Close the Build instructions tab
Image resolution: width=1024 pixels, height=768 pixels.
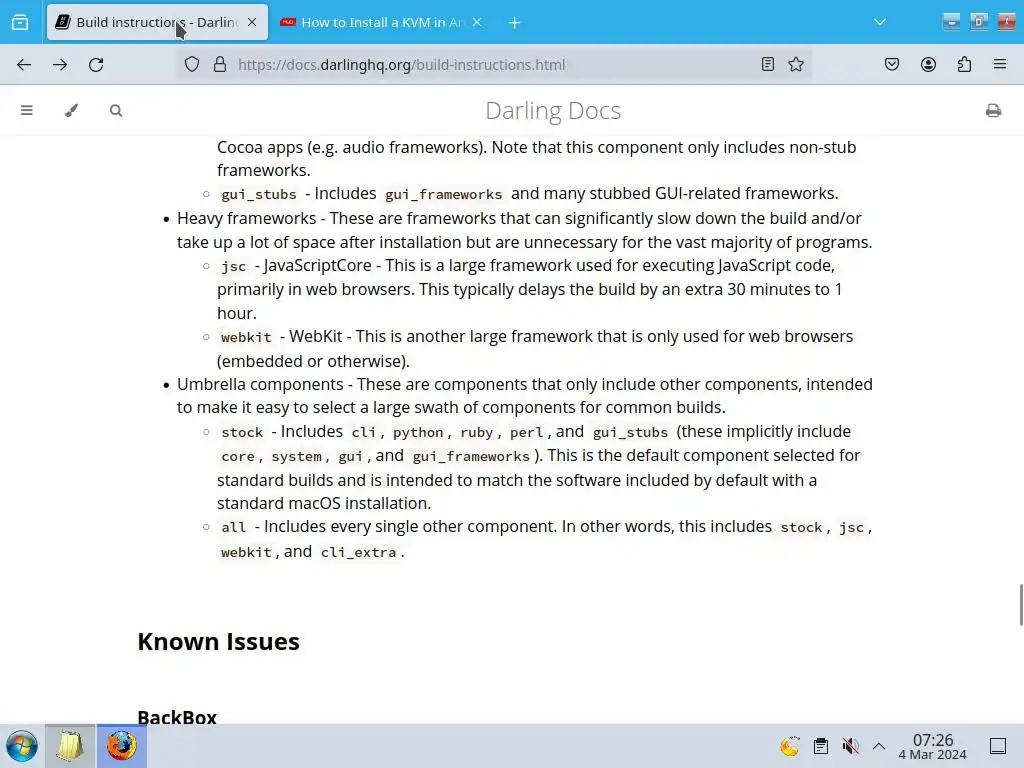[252, 22]
